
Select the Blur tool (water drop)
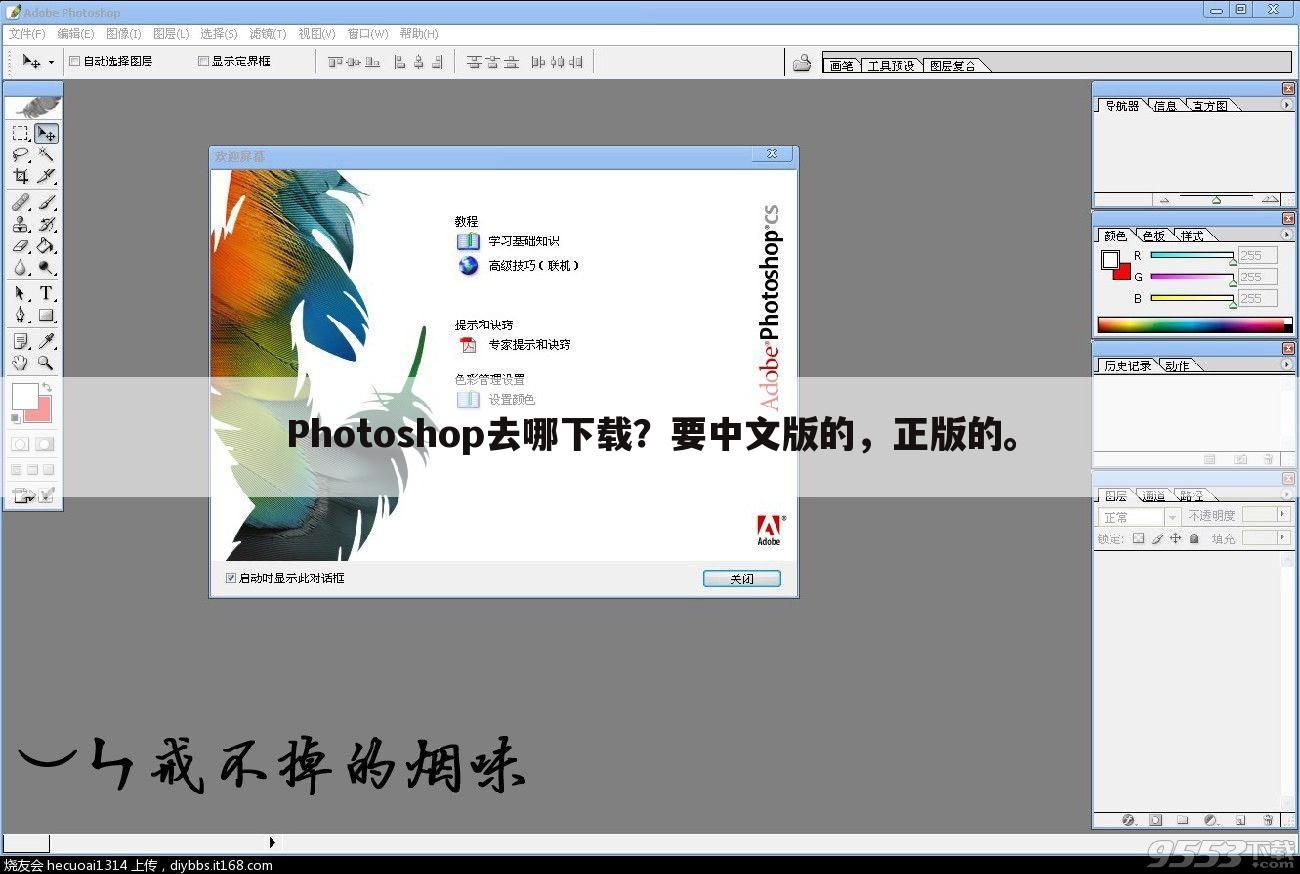(x=20, y=268)
